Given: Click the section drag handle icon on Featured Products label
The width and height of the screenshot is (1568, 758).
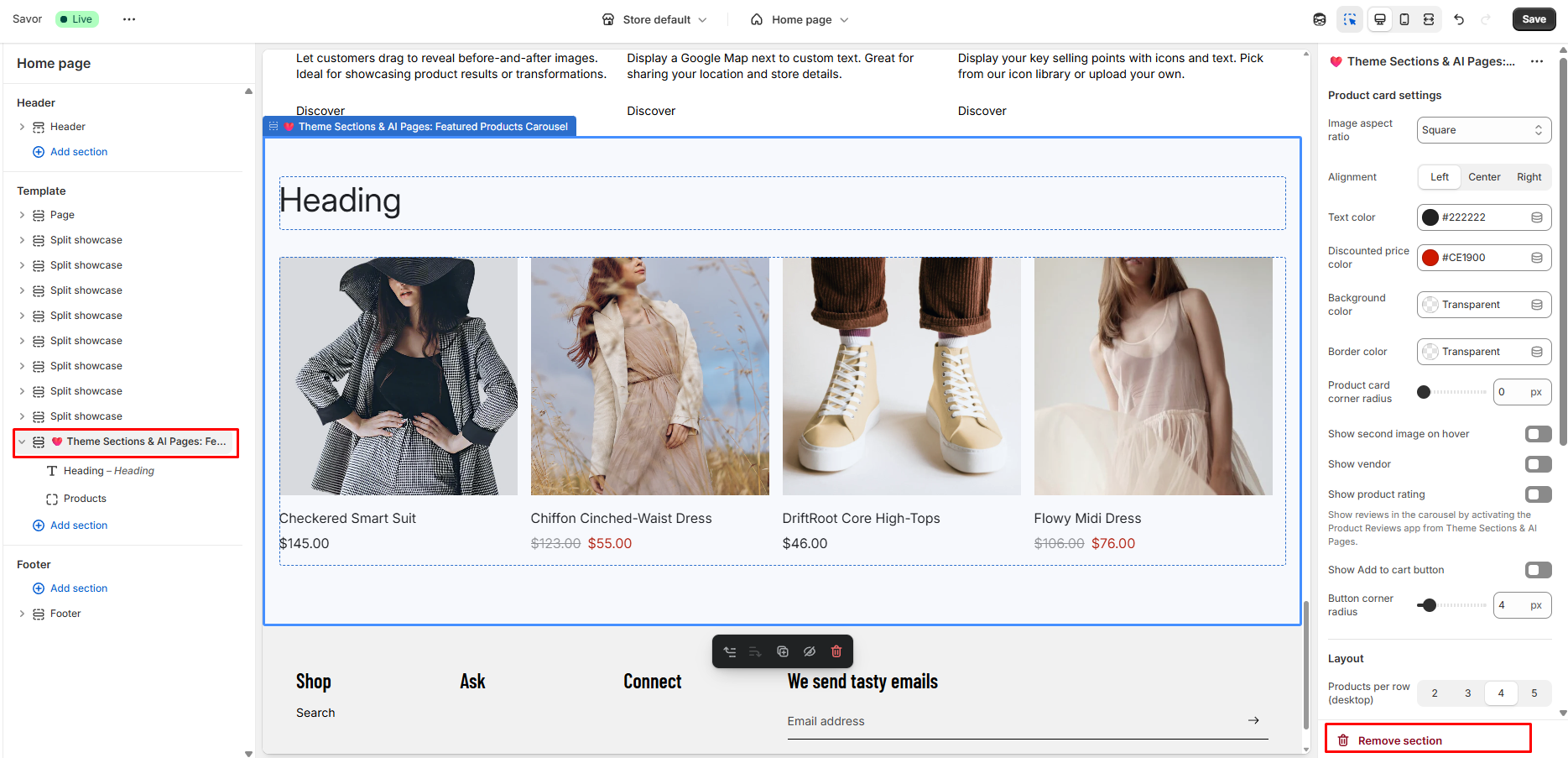Looking at the screenshot, I should point(273,127).
